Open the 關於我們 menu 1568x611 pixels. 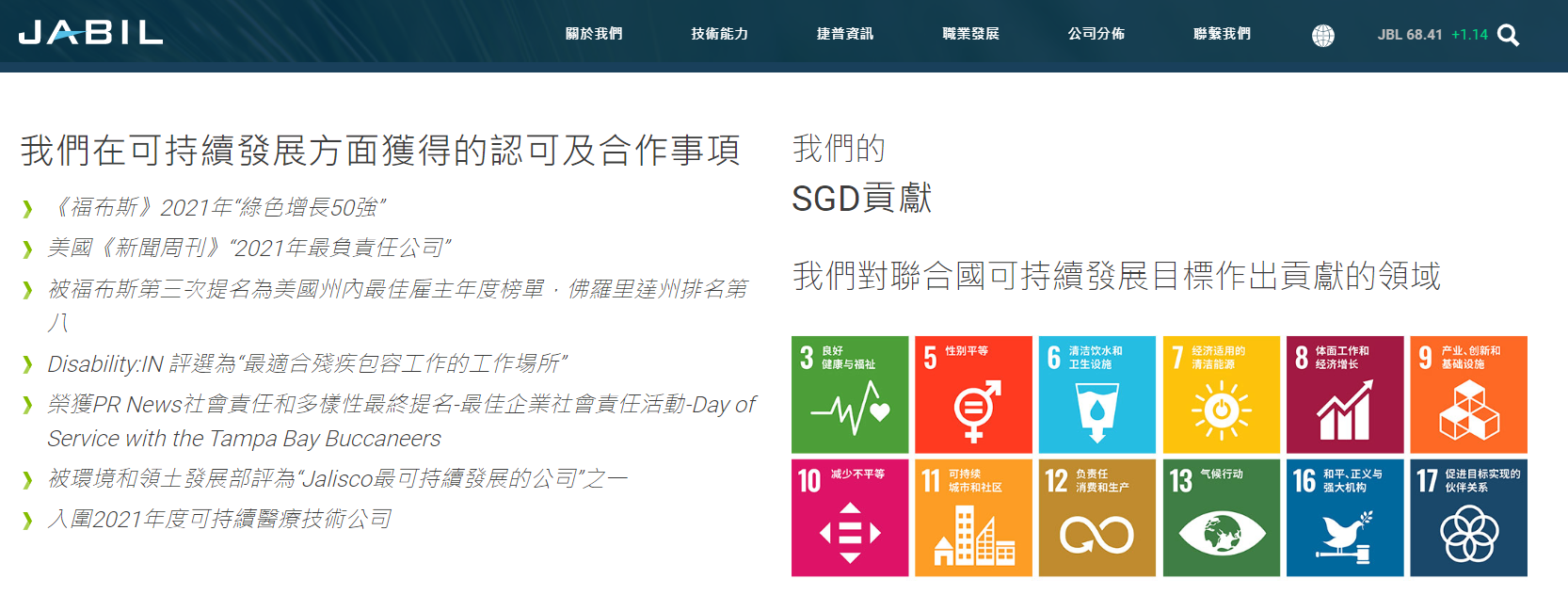point(594,34)
